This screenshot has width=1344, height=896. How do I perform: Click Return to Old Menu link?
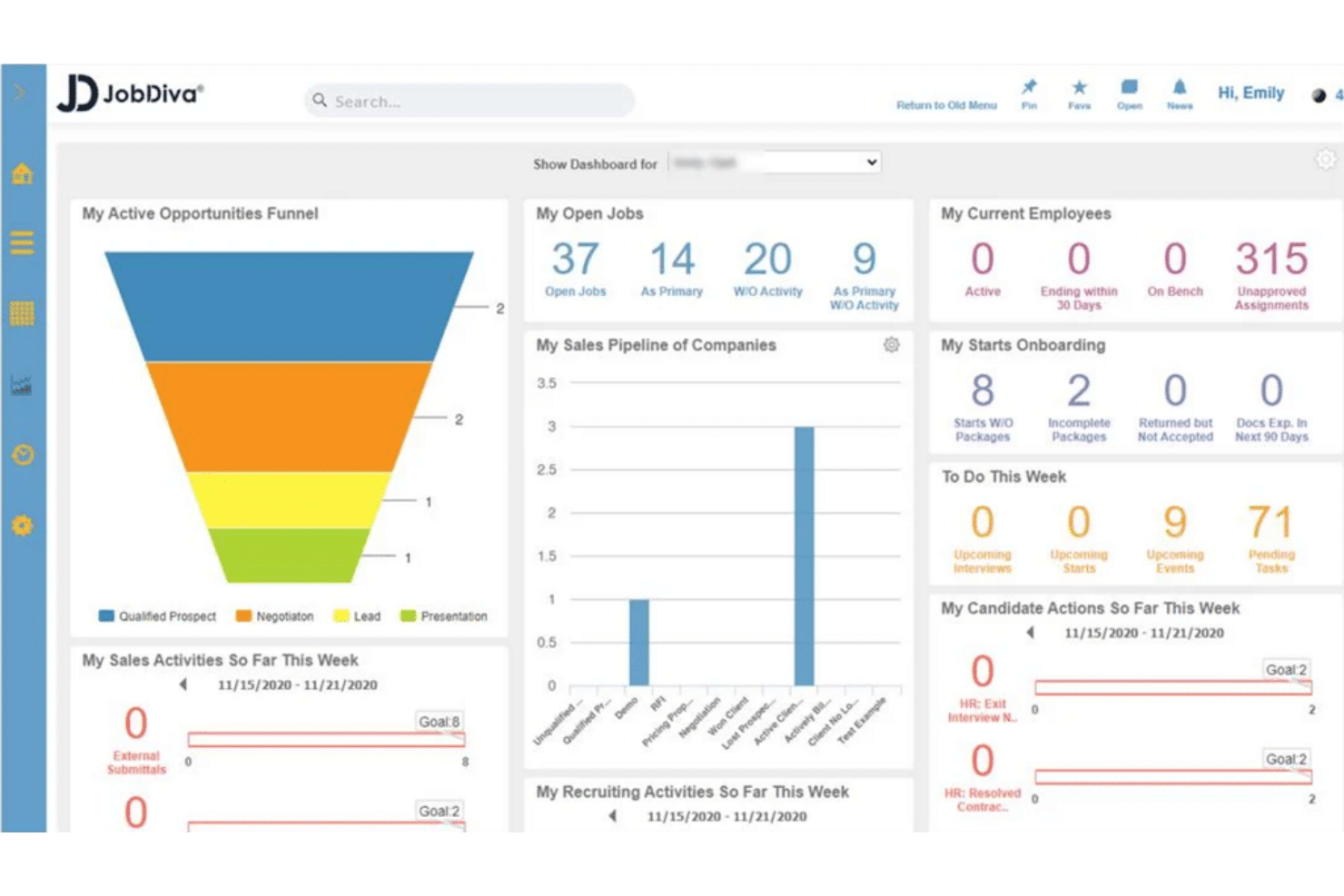(x=946, y=105)
